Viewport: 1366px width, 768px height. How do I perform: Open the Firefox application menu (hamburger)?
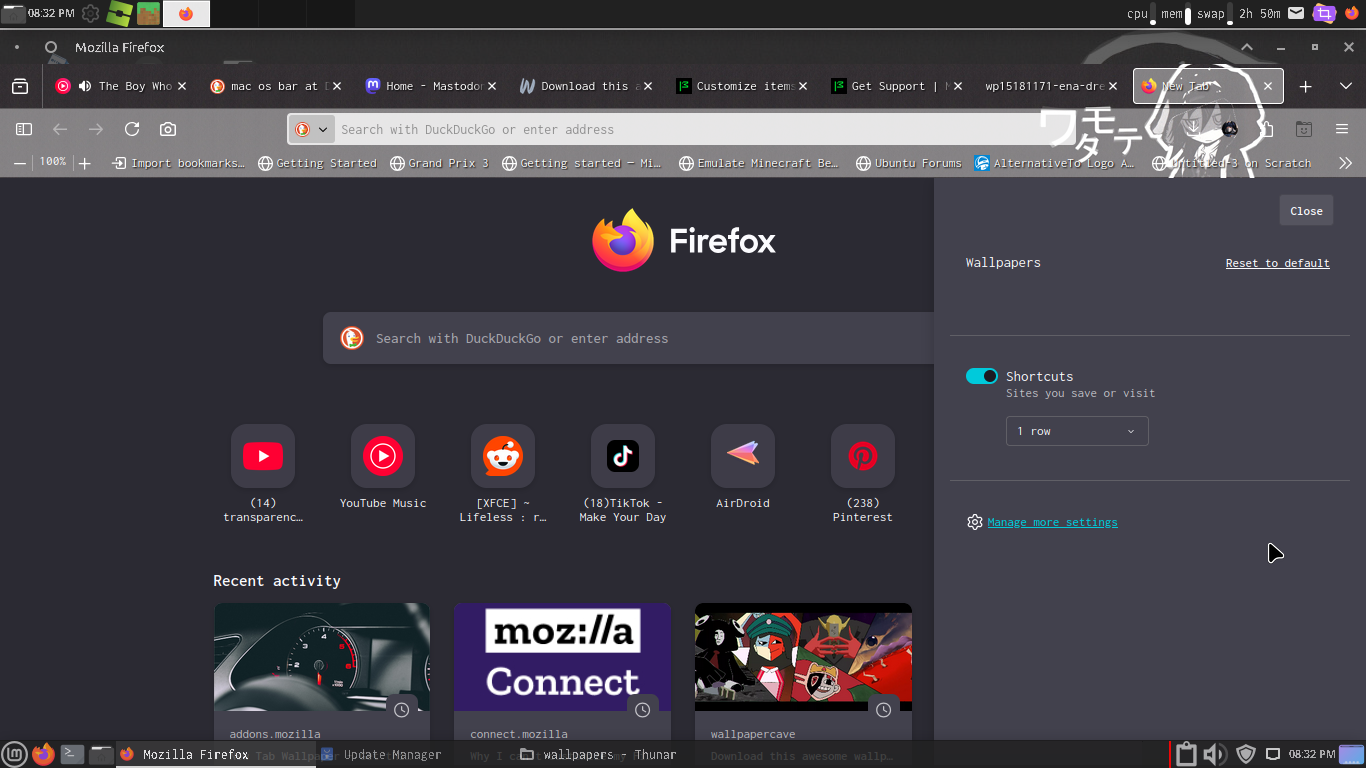(1342, 129)
